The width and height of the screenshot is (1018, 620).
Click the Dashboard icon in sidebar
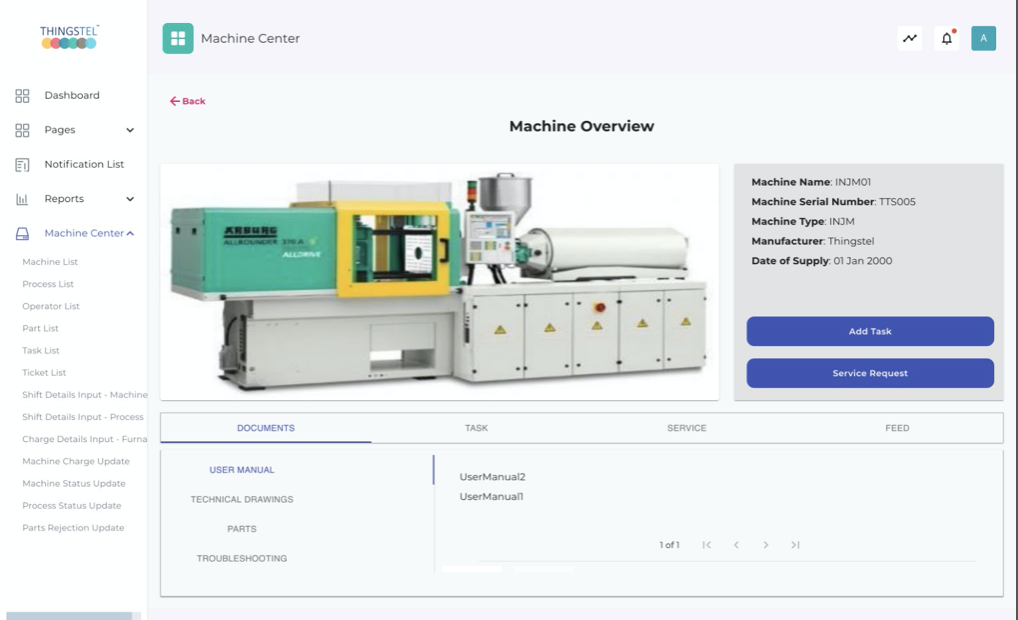[x=22, y=96]
